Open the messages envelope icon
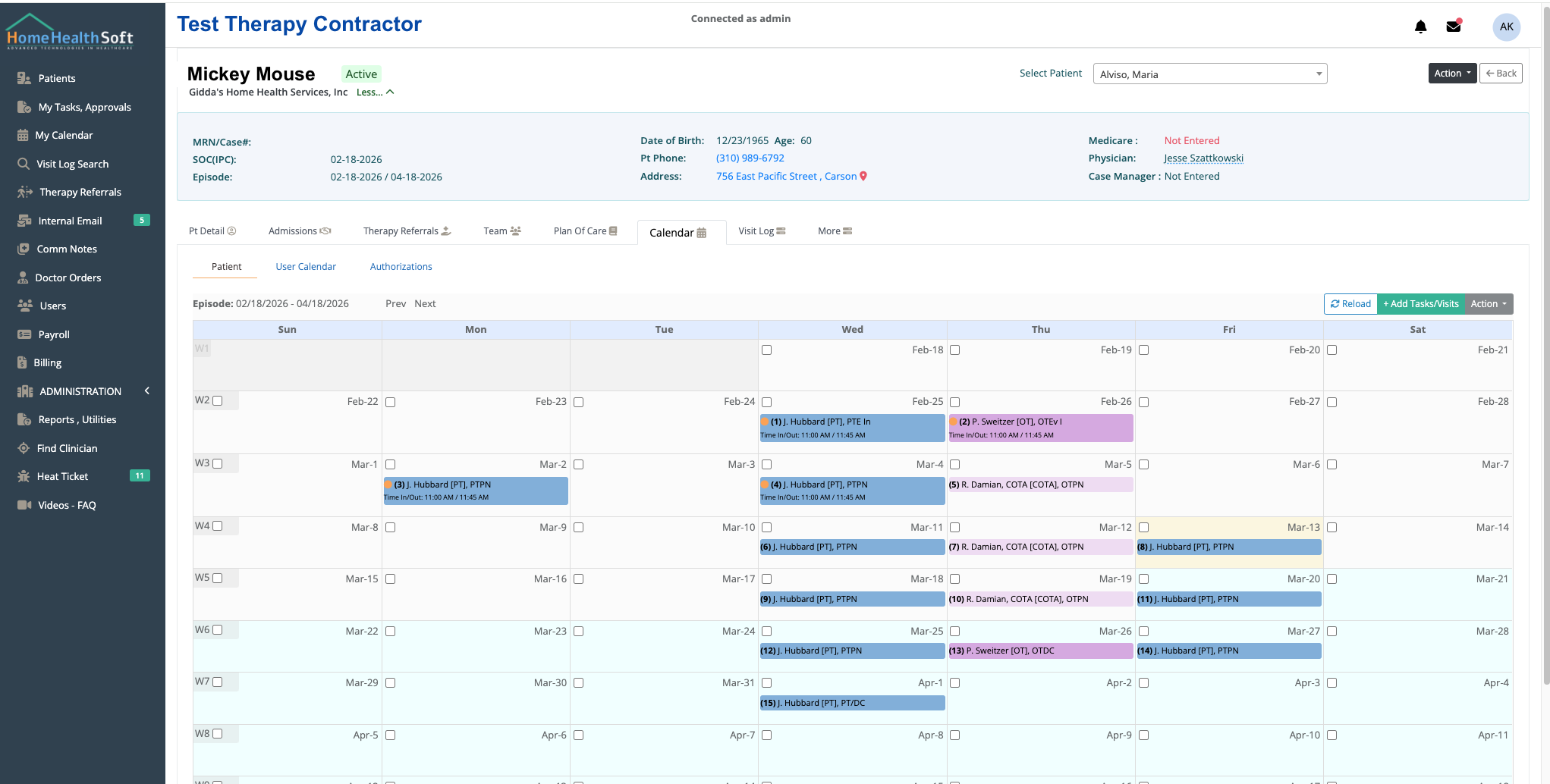Image resolution: width=1550 pixels, height=784 pixels. (1453, 25)
